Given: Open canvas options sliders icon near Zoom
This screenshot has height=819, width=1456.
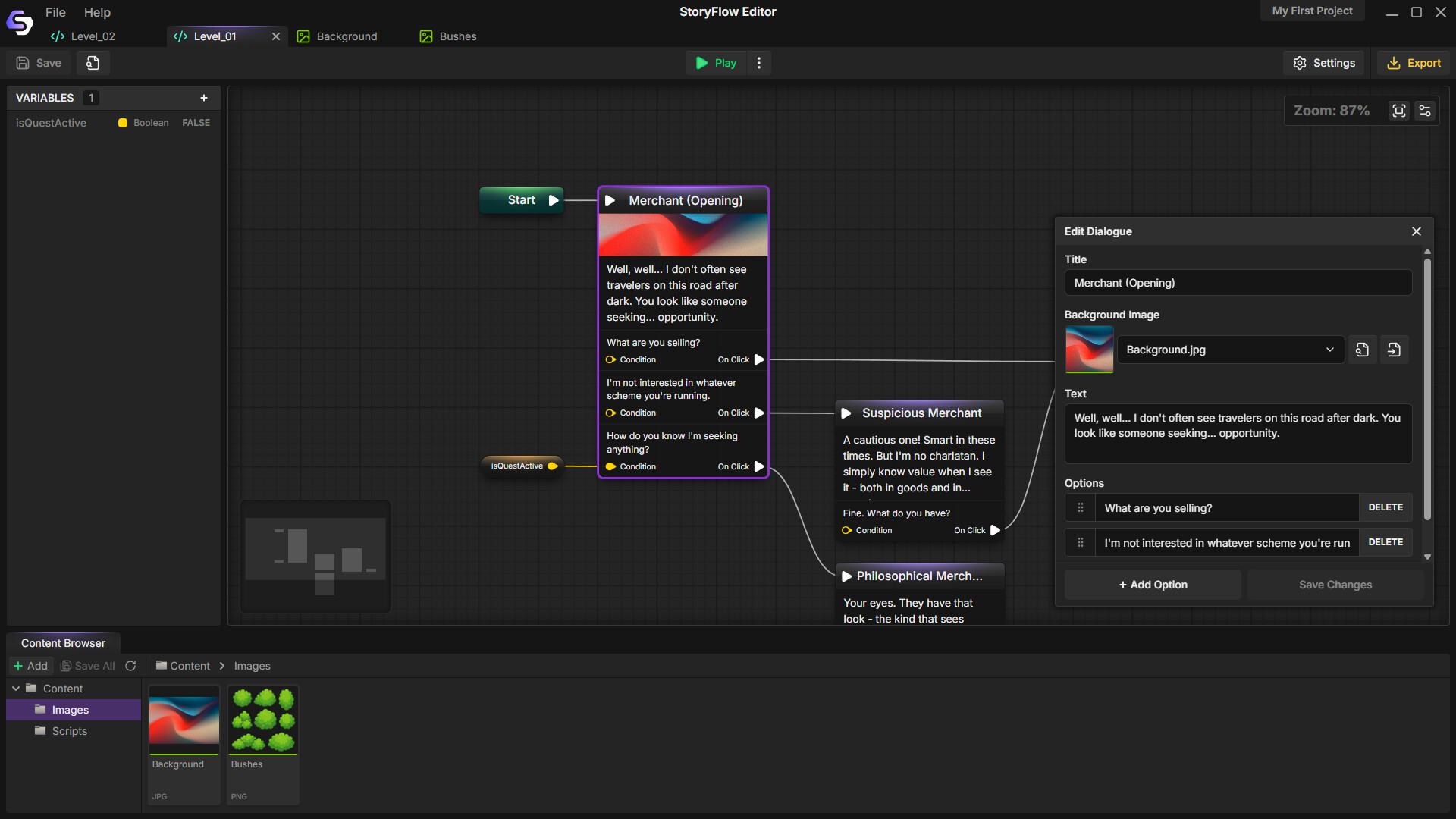Looking at the screenshot, I should 1425,111.
